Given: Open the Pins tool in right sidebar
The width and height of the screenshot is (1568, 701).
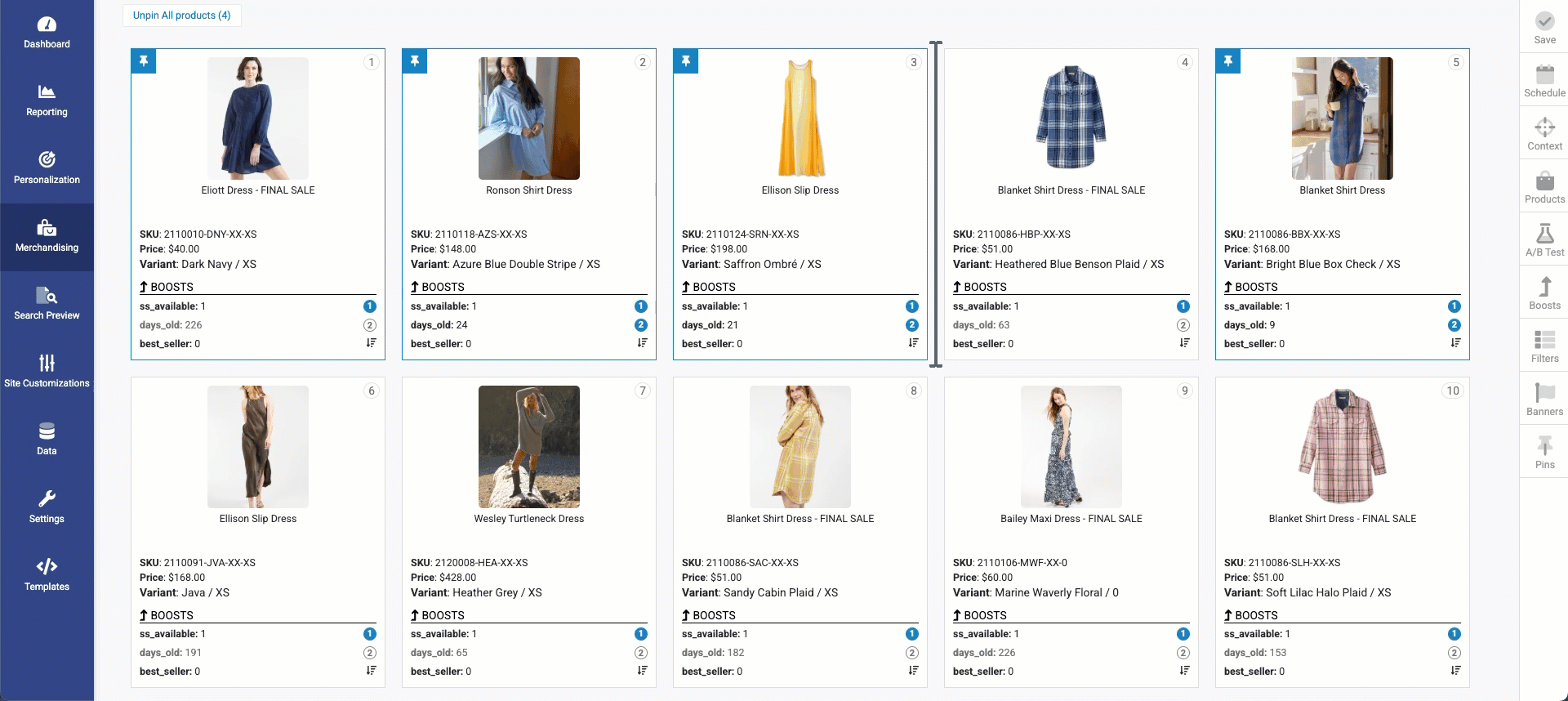Looking at the screenshot, I should (x=1543, y=452).
